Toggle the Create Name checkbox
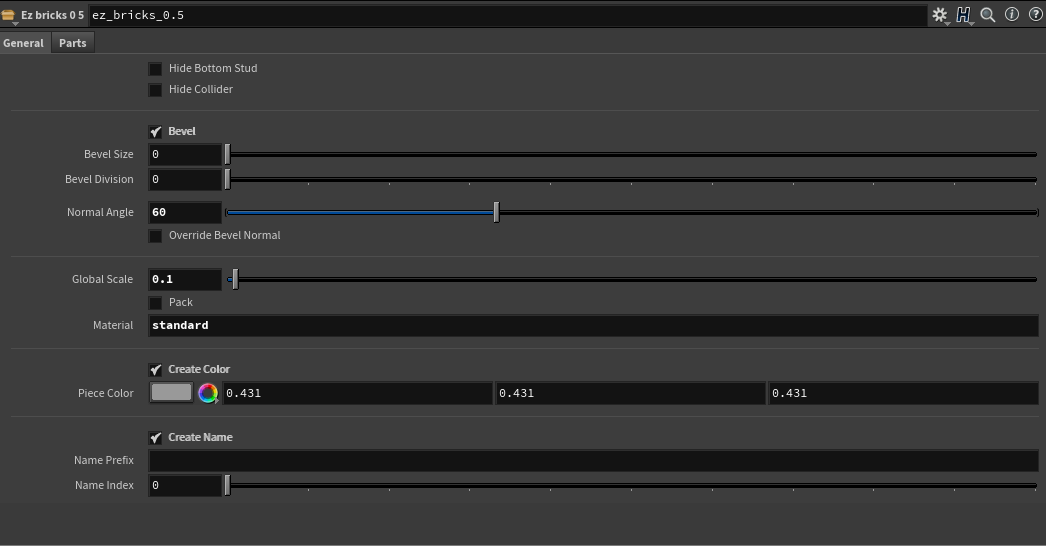1046x546 pixels. point(155,438)
